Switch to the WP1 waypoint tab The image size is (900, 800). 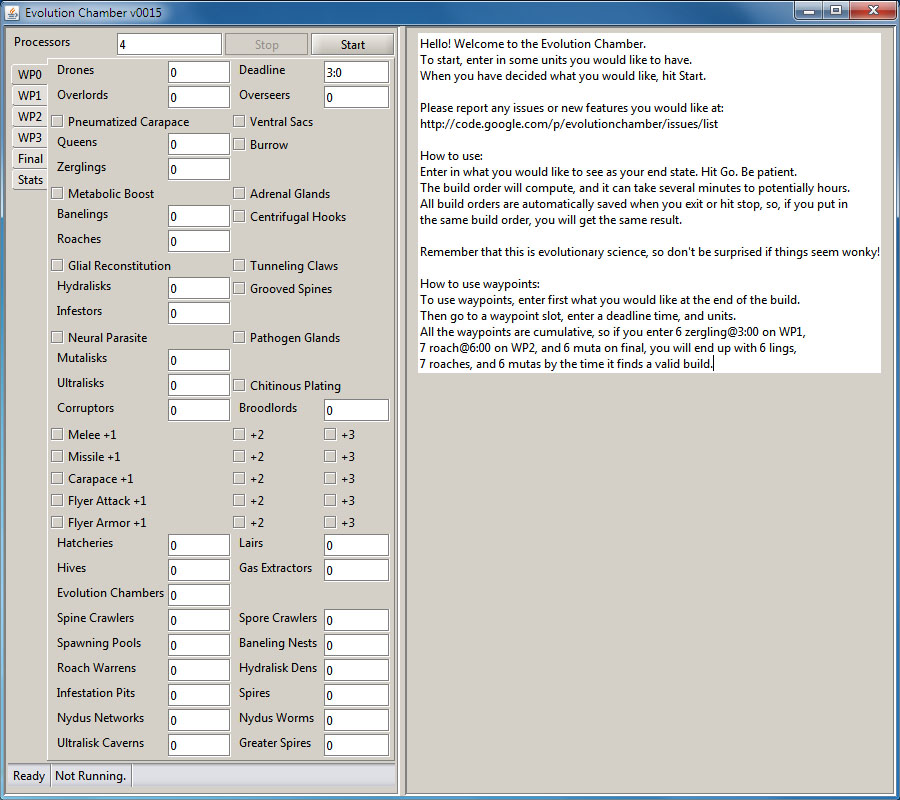coord(29,95)
